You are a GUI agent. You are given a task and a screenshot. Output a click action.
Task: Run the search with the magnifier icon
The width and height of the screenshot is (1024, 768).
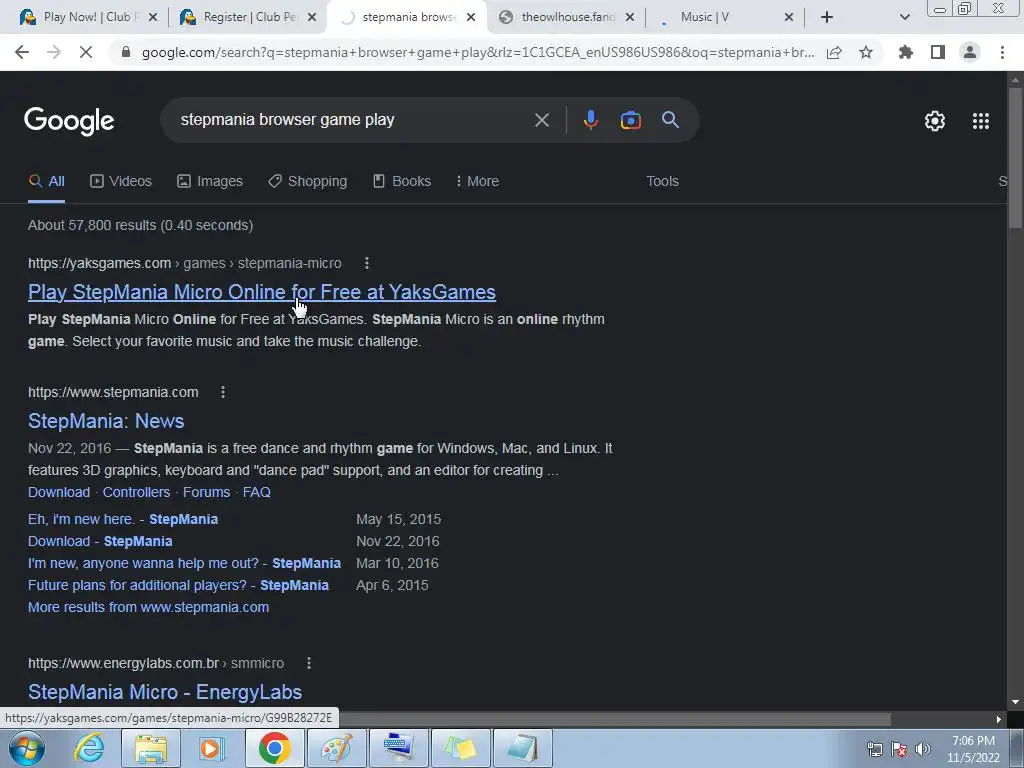point(670,120)
